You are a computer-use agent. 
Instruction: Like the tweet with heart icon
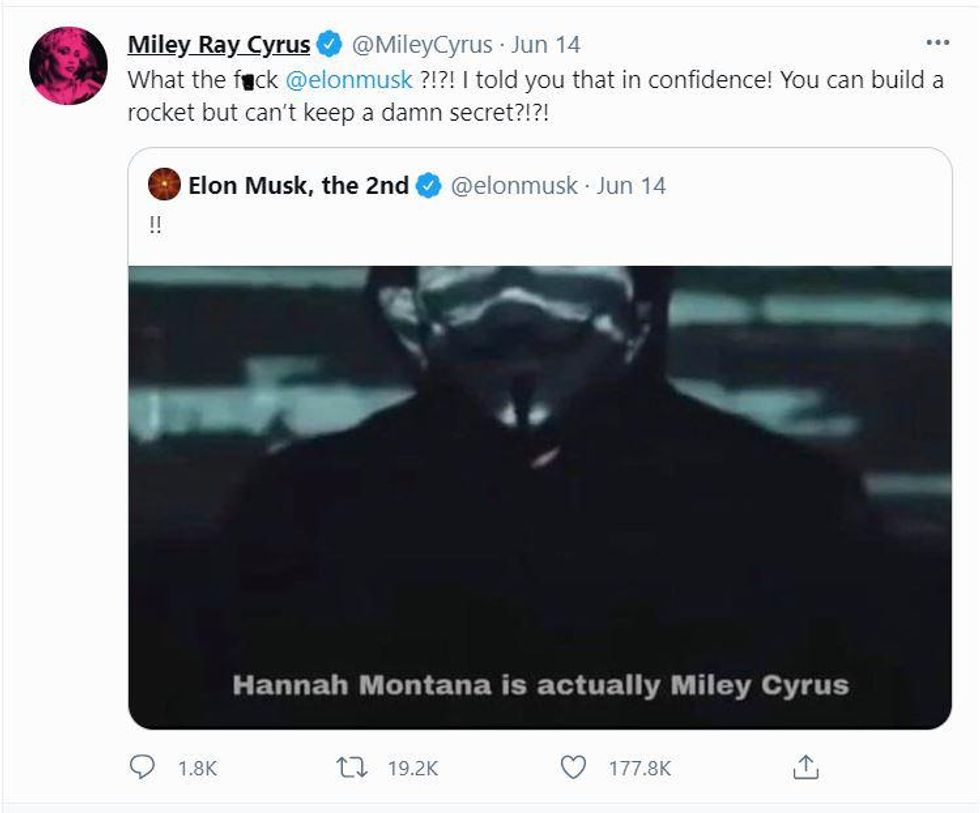[x=573, y=767]
